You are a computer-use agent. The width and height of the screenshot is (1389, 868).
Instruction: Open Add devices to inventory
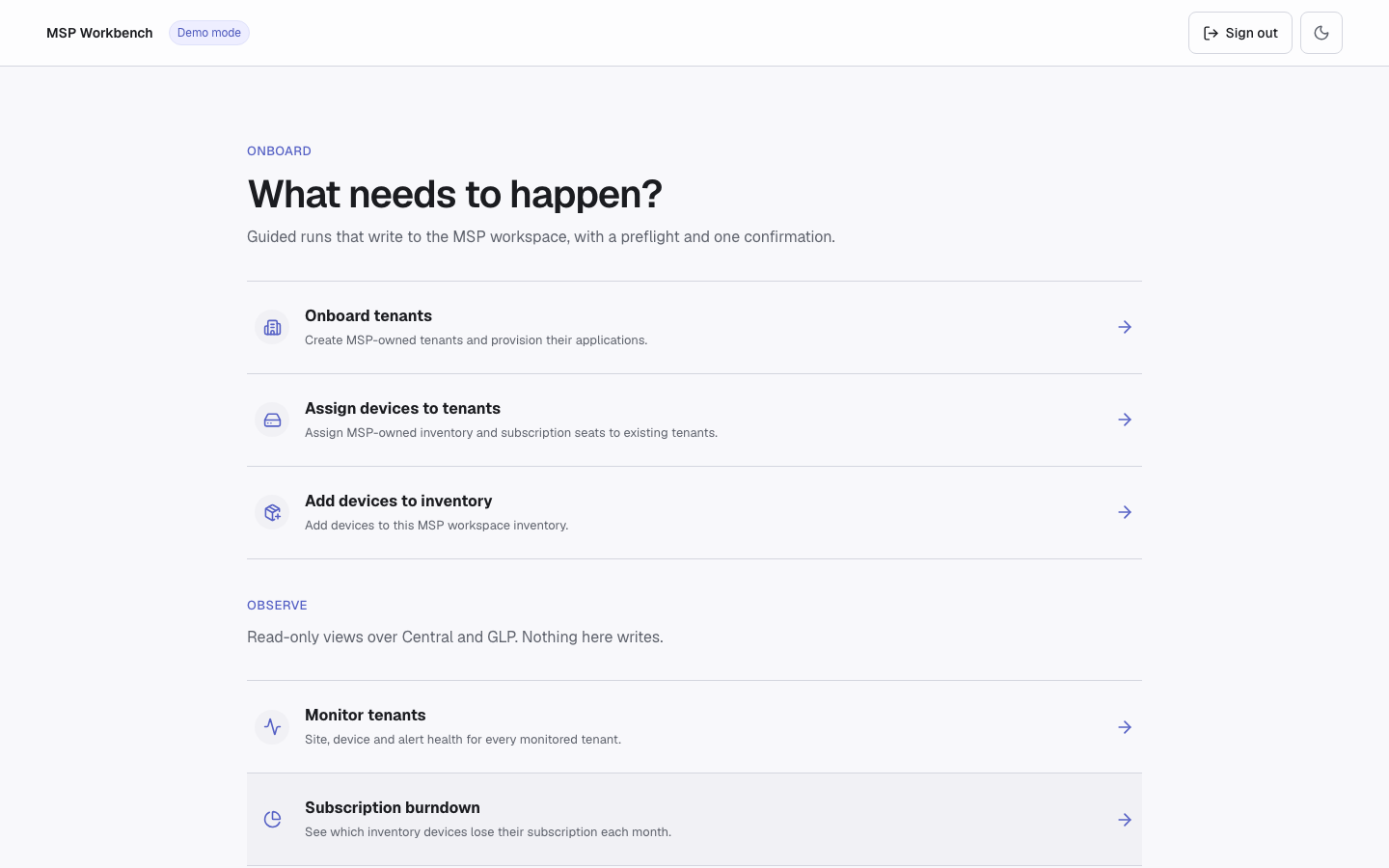694,512
